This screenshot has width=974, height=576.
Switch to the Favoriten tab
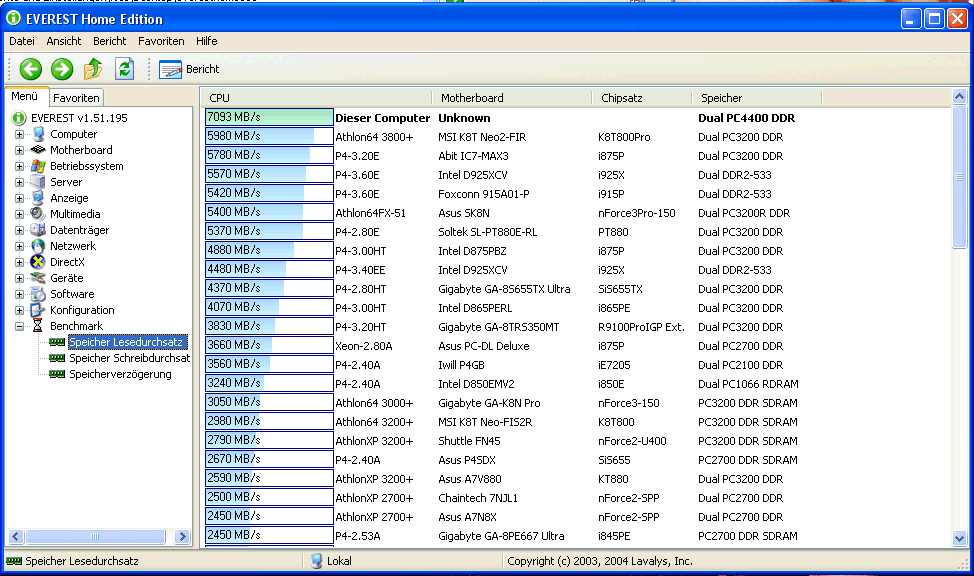click(x=76, y=98)
